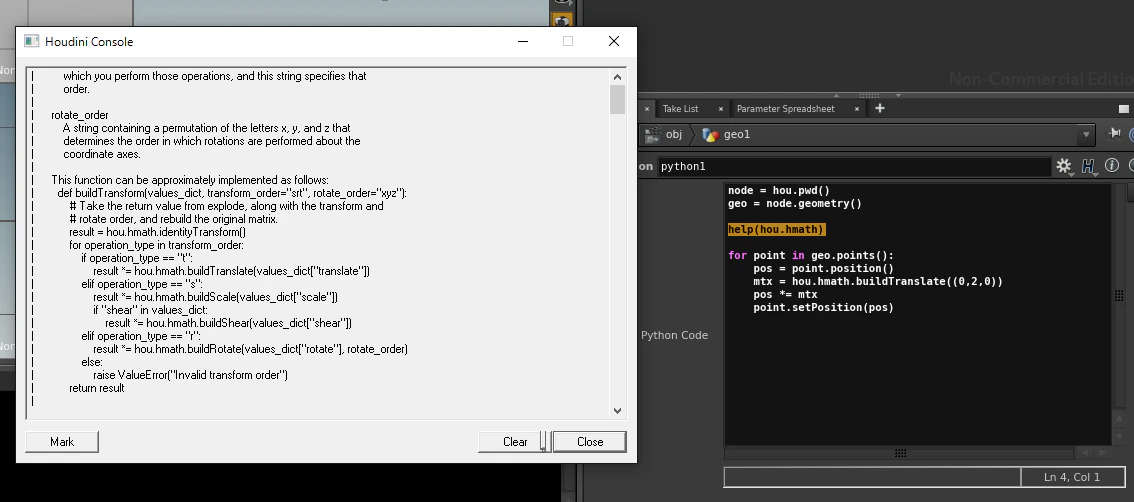
Task: Click the help(hou.hmath) highlighted code line
Action: (x=776, y=229)
